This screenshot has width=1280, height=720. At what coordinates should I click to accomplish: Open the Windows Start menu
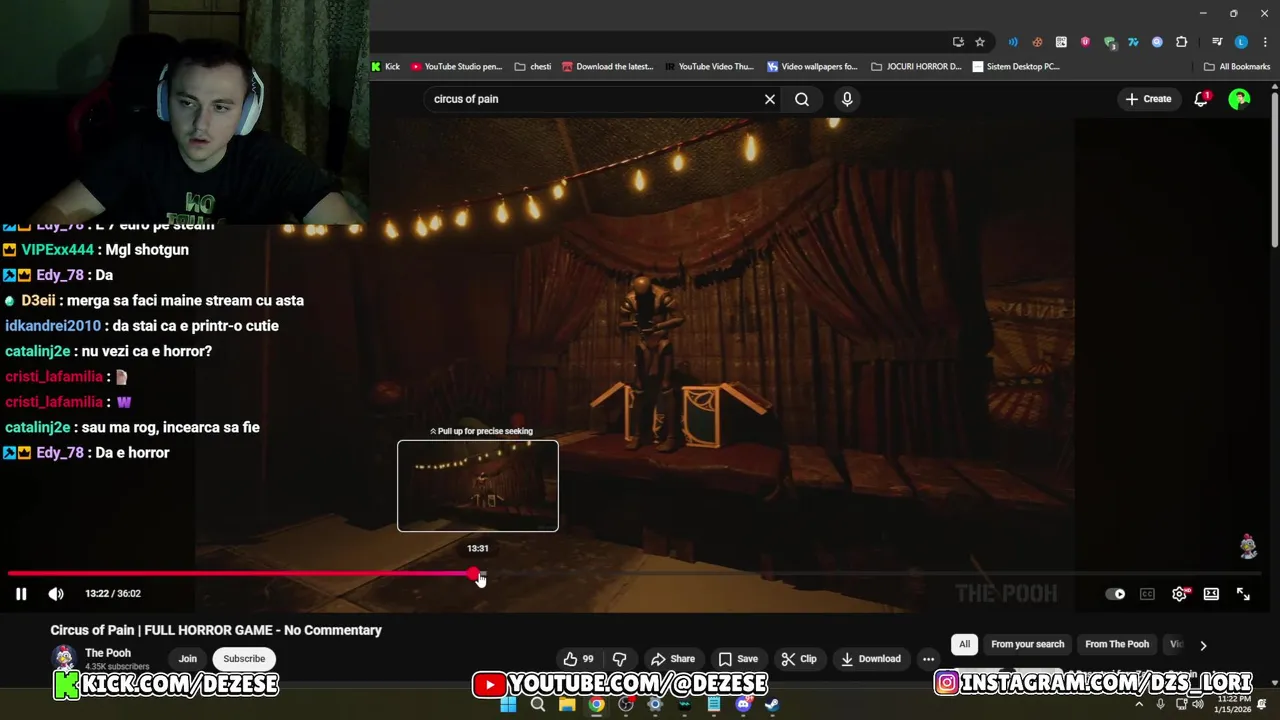click(x=508, y=705)
